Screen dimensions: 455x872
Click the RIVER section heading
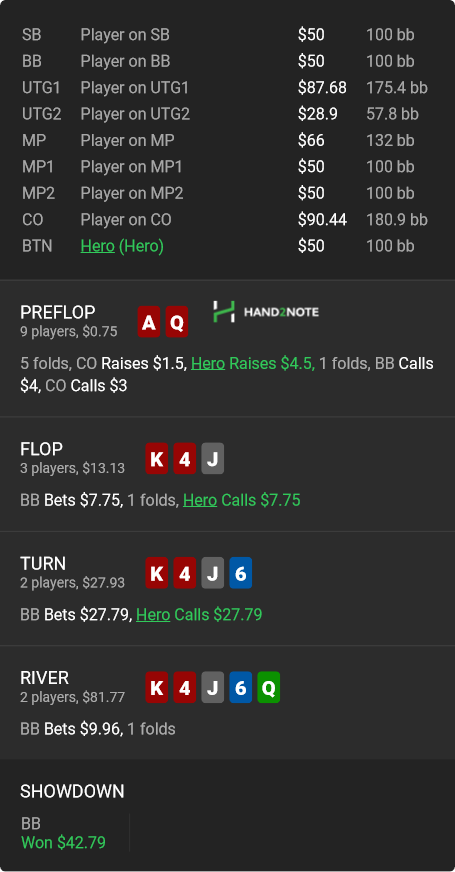pyautogui.click(x=44, y=678)
